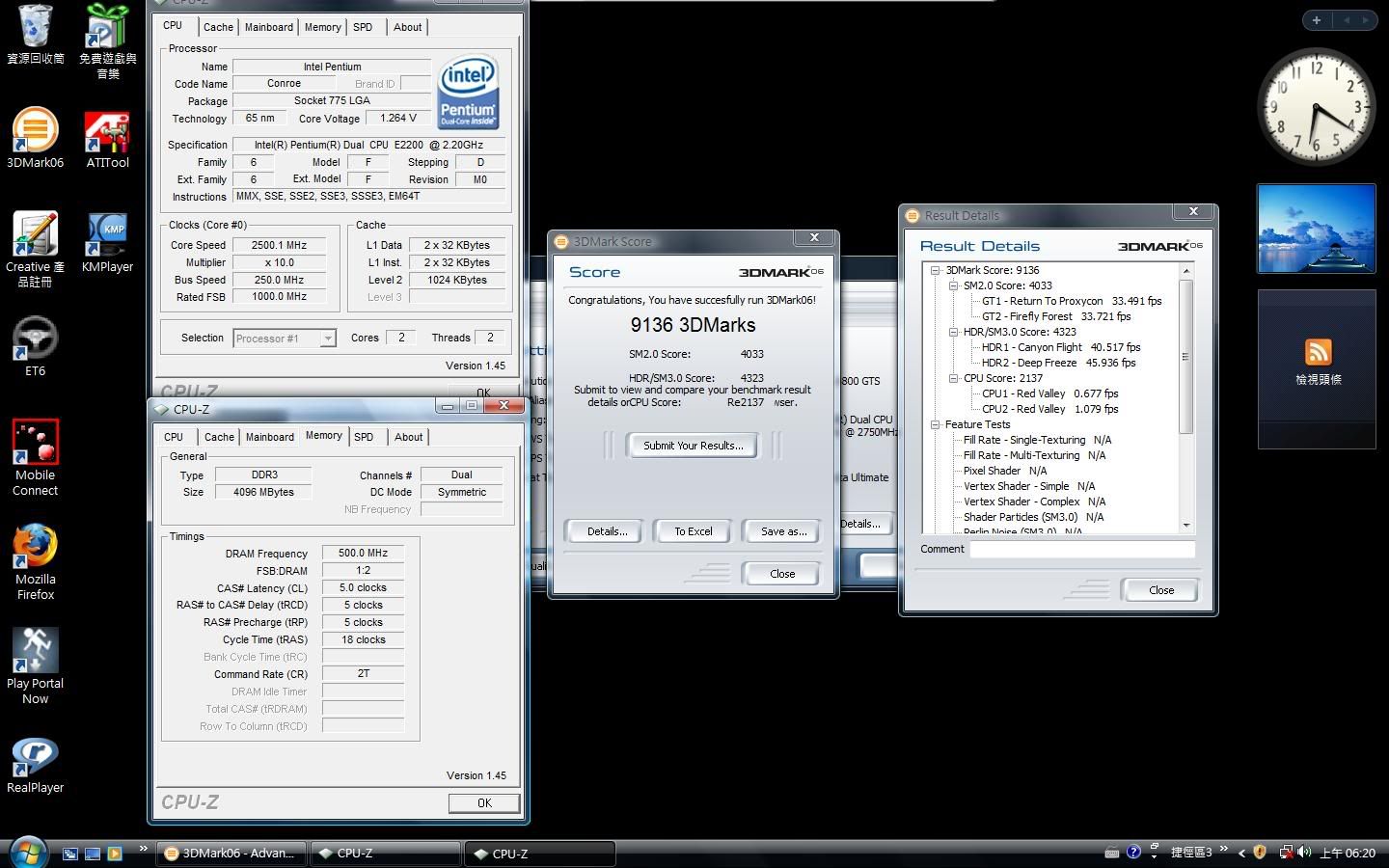1389x868 pixels.
Task: Launch Mozilla Firefox from the desktop
Action: (35, 562)
